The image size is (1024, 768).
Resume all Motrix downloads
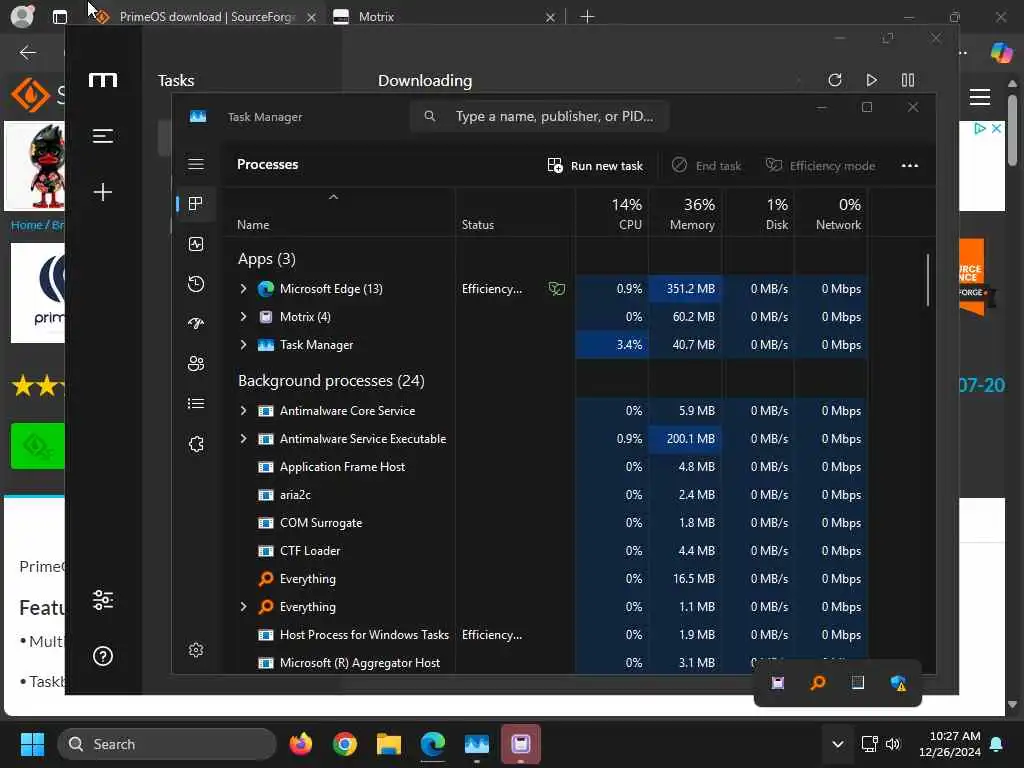pos(871,80)
